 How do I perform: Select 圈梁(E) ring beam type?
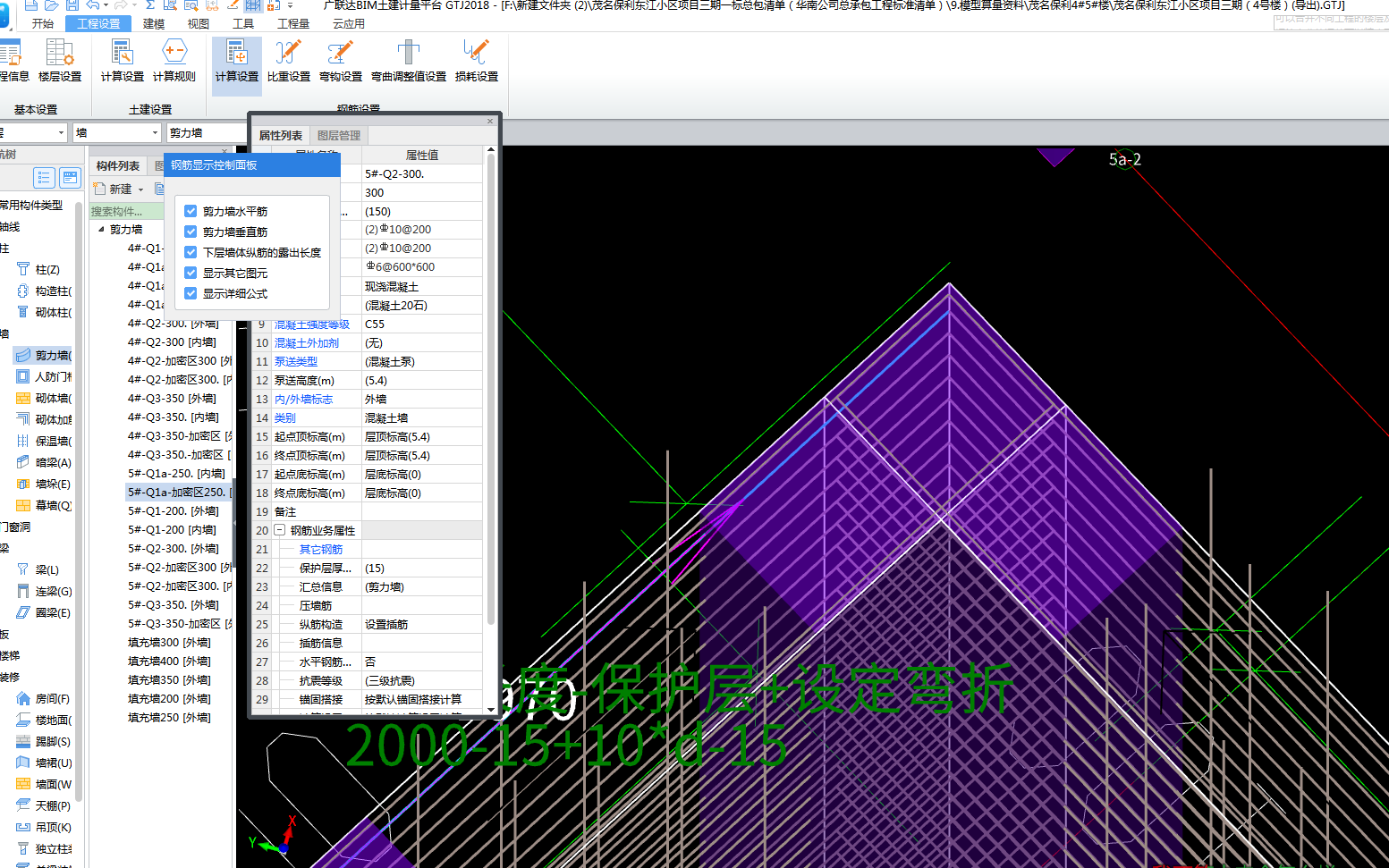45,612
